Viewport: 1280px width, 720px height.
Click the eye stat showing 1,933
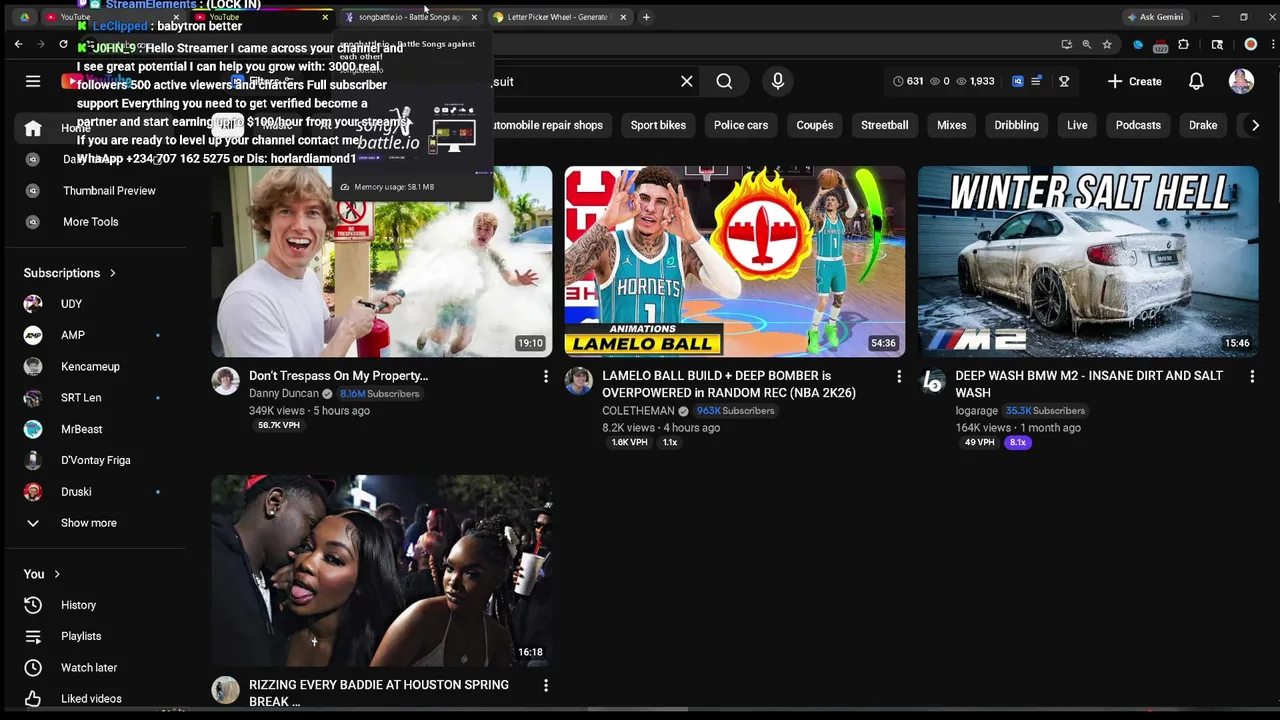[975, 81]
